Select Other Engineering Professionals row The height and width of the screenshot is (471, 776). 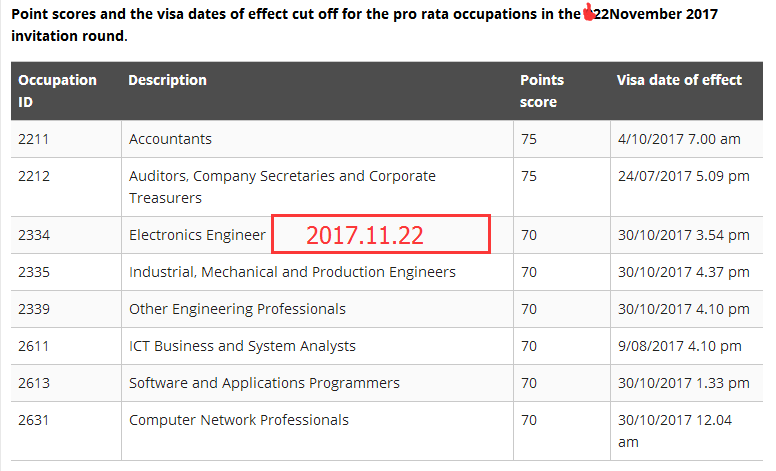click(x=237, y=309)
